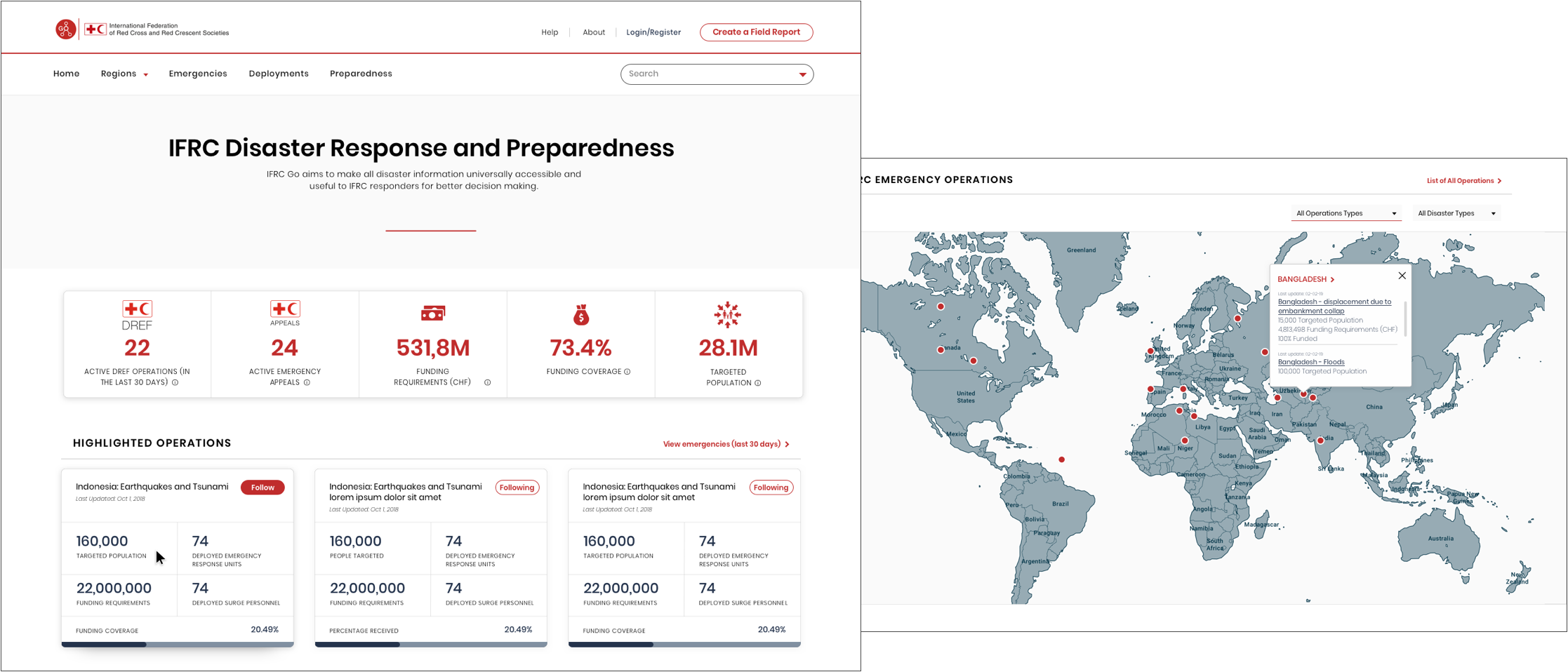Click the PEOPLE TARGETED label in middle card
This screenshot has height=672, width=1568.
tap(357, 556)
